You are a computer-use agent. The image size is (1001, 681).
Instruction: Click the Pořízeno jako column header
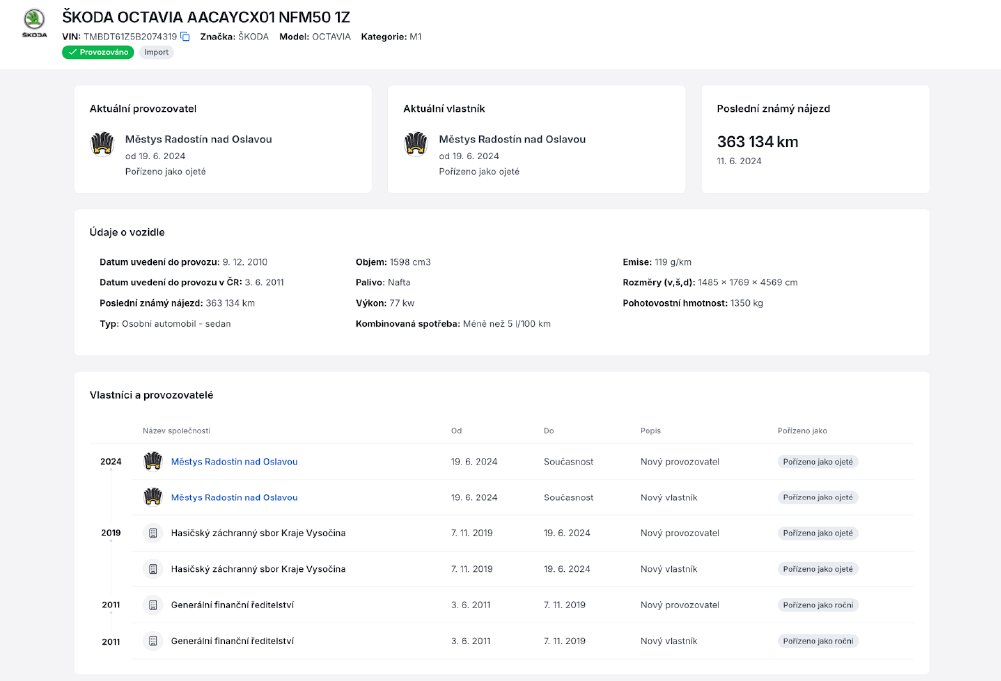point(802,431)
